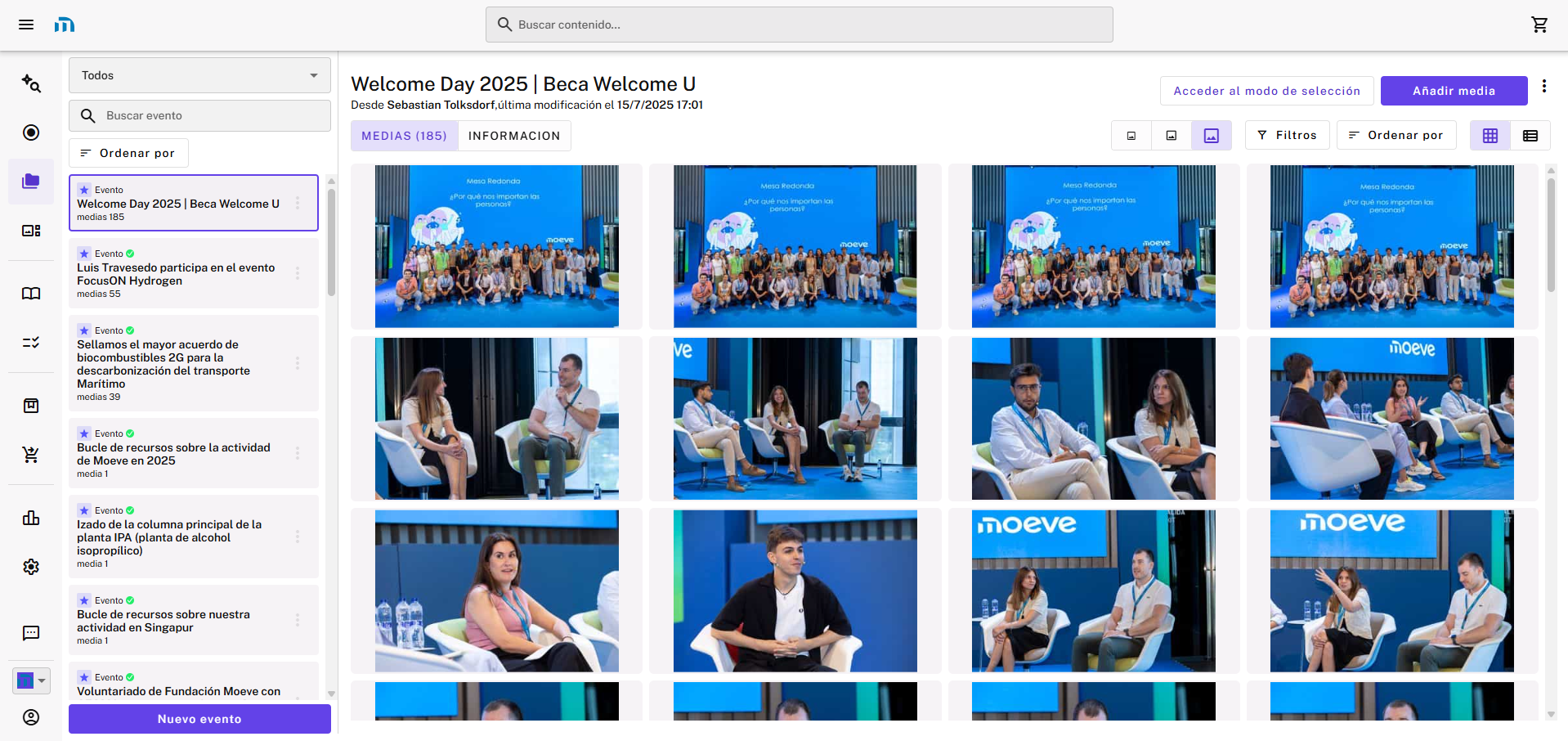Open Bucle de recursos actividad en Singapur event

coord(194,620)
